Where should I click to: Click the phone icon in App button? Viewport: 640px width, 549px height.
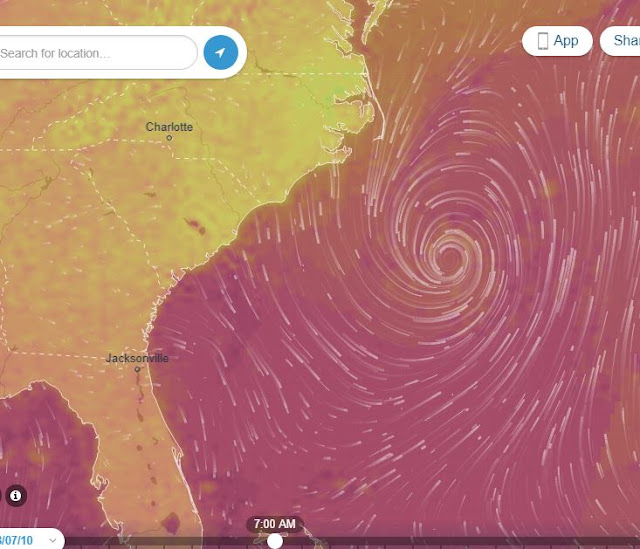pos(542,41)
